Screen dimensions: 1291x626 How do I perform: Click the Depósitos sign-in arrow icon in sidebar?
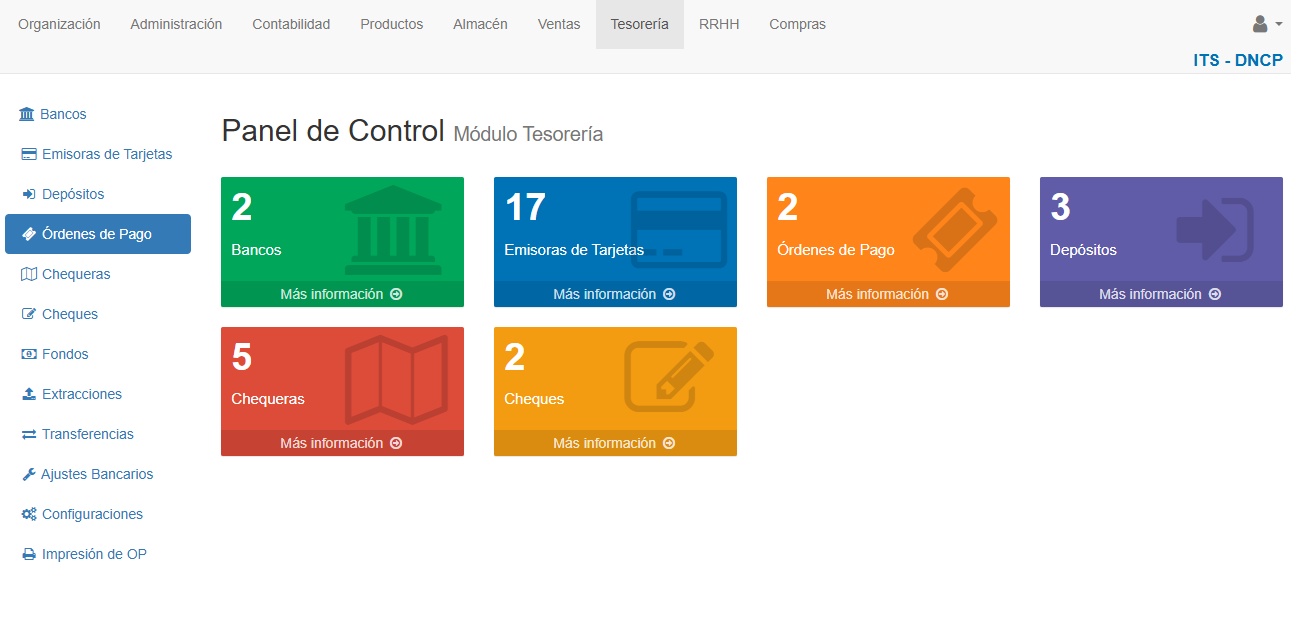29,195
